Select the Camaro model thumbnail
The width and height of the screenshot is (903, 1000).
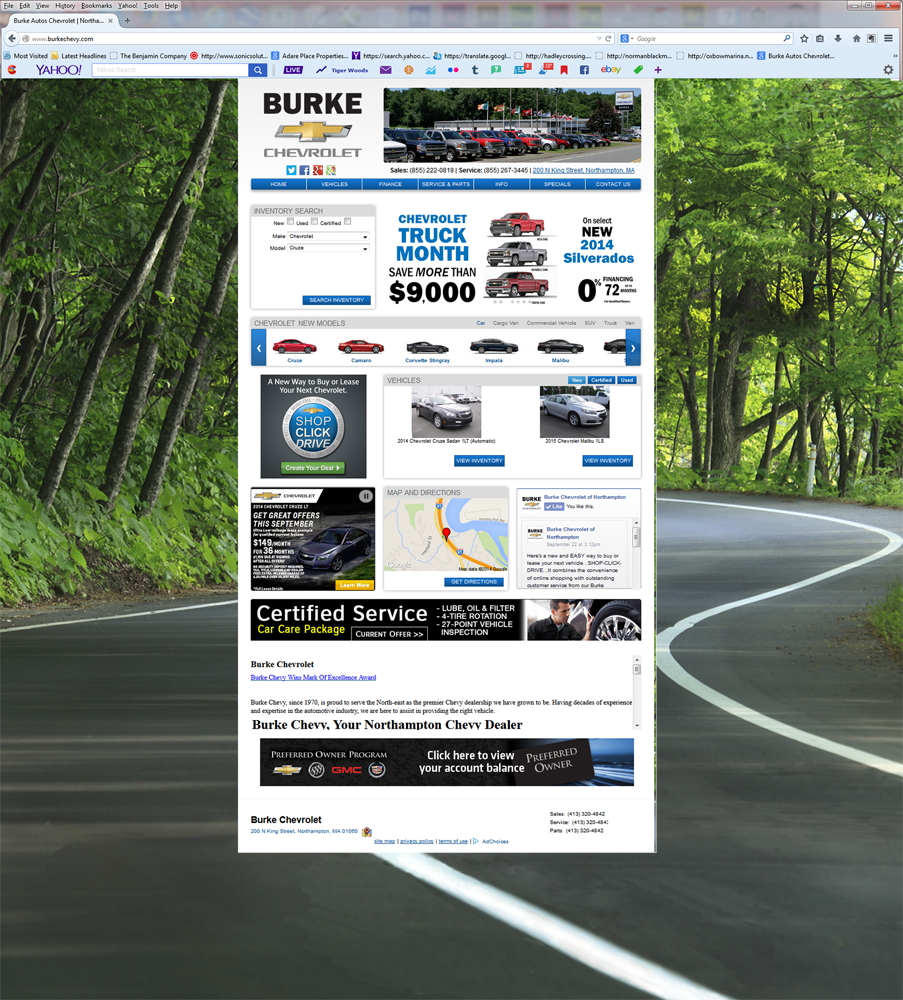[x=361, y=350]
